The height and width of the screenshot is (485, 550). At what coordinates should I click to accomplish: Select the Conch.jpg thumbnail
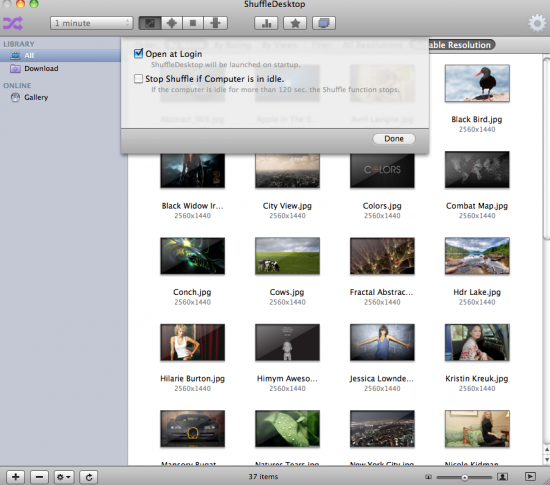point(193,256)
